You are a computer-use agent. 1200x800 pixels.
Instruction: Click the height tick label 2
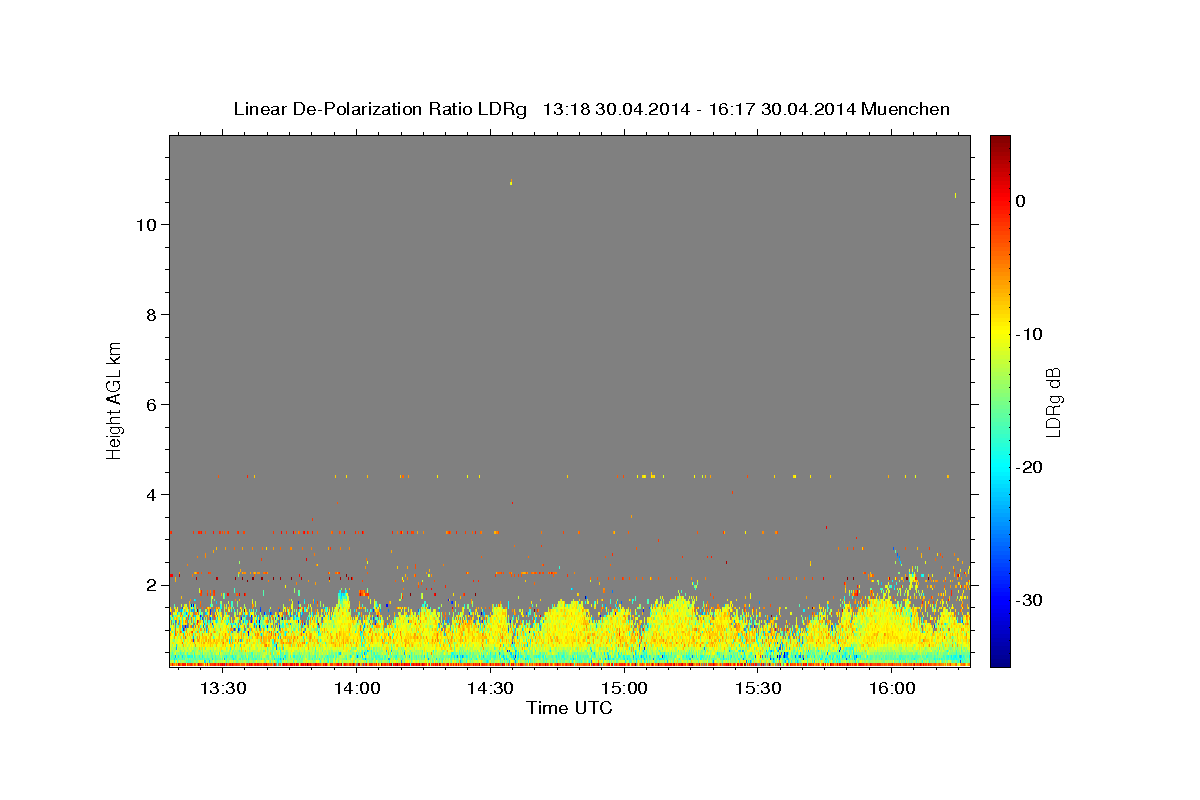[x=152, y=585]
